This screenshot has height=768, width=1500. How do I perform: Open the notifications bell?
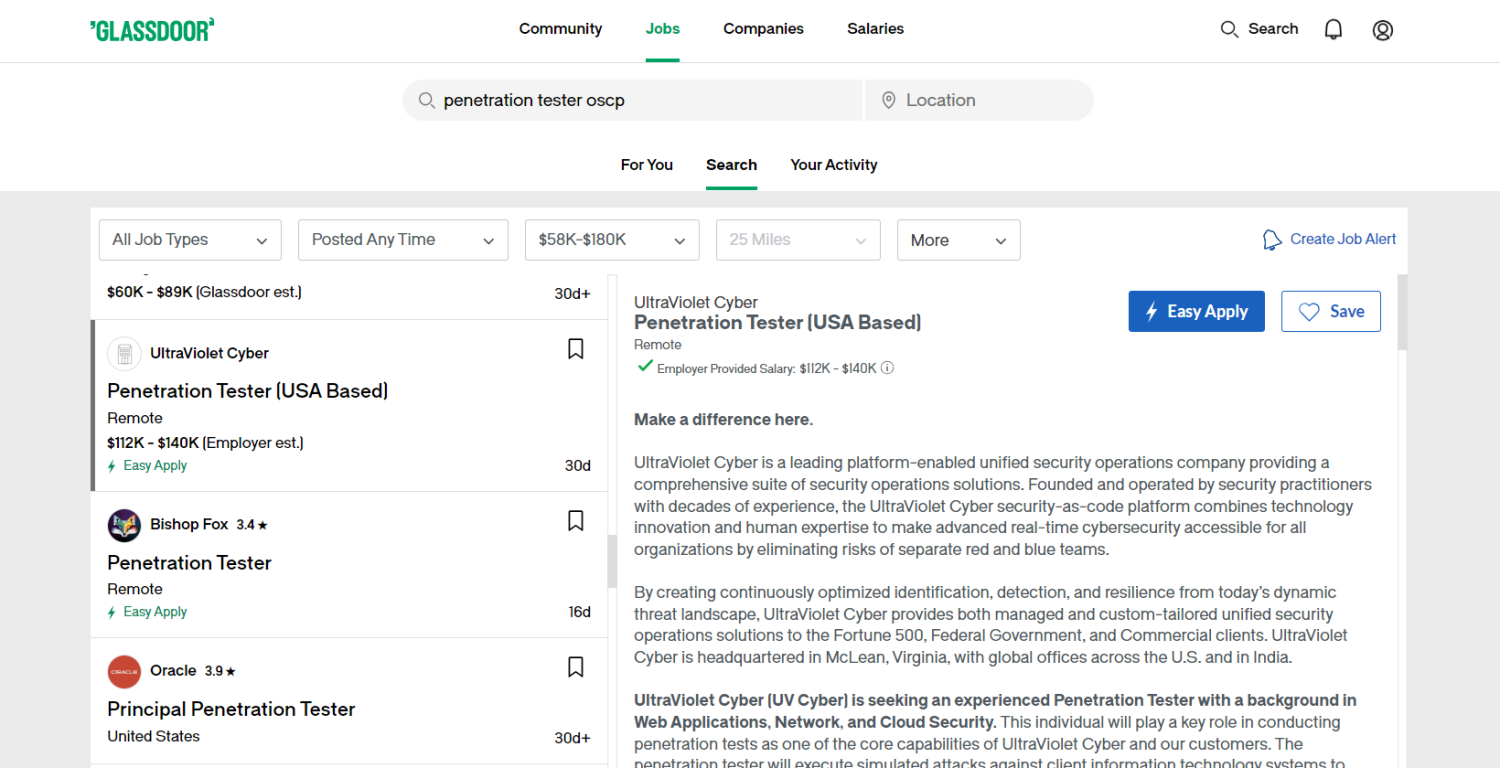click(1333, 30)
